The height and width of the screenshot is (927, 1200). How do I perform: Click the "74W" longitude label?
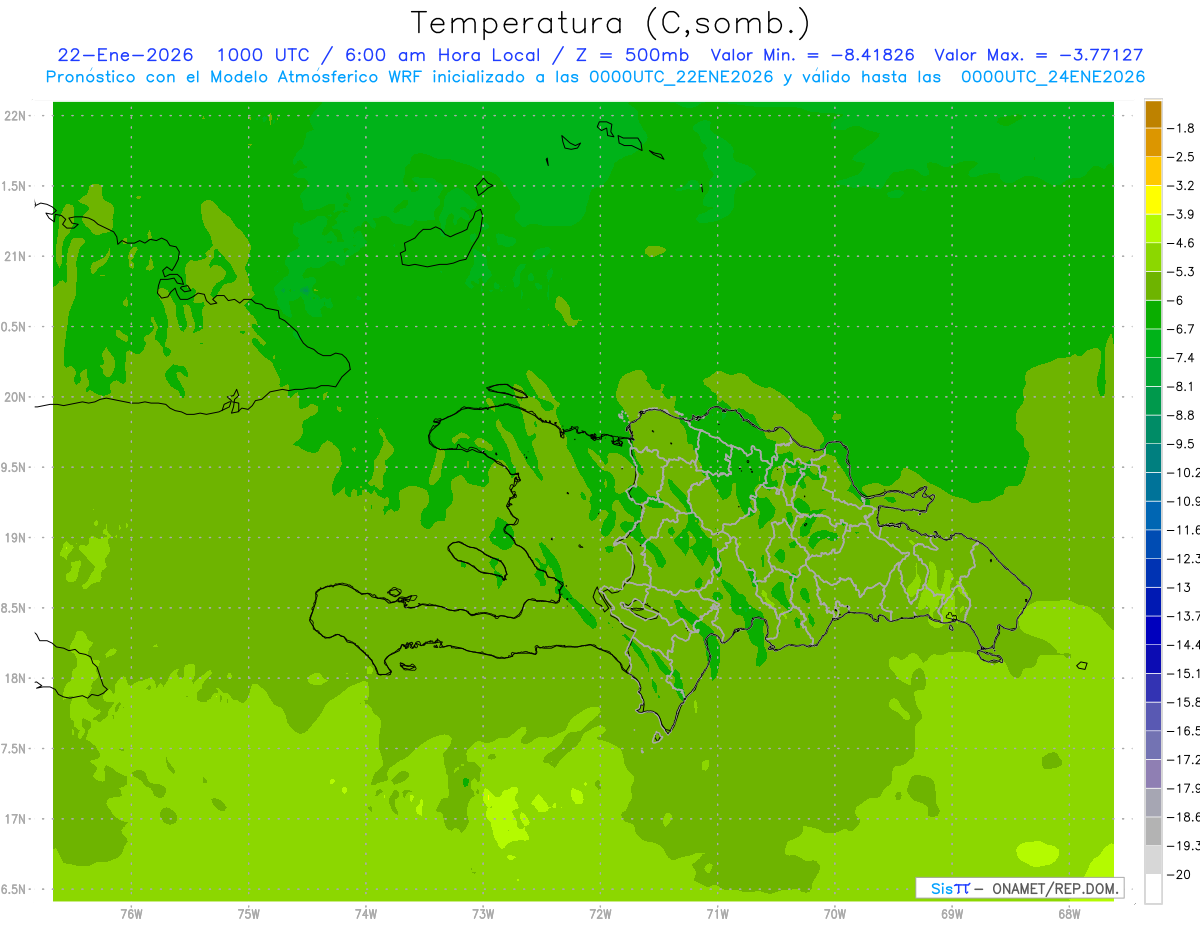pyautogui.click(x=366, y=913)
